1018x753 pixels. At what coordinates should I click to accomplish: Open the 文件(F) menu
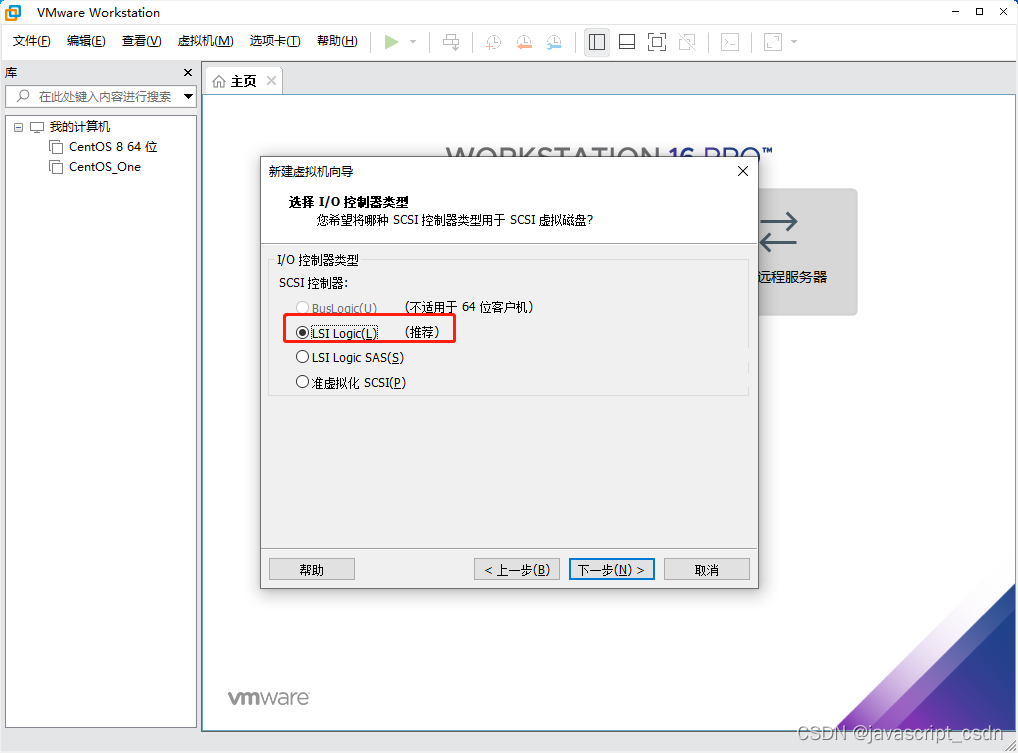pyautogui.click(x=31, y=41)
